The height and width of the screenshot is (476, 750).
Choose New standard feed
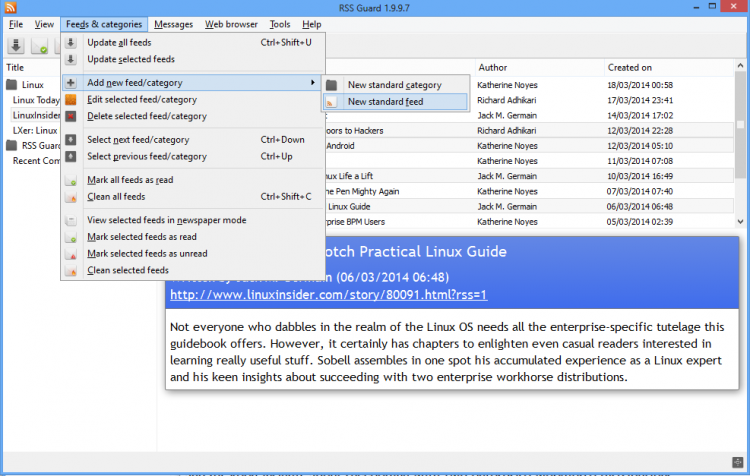[395, 102]
